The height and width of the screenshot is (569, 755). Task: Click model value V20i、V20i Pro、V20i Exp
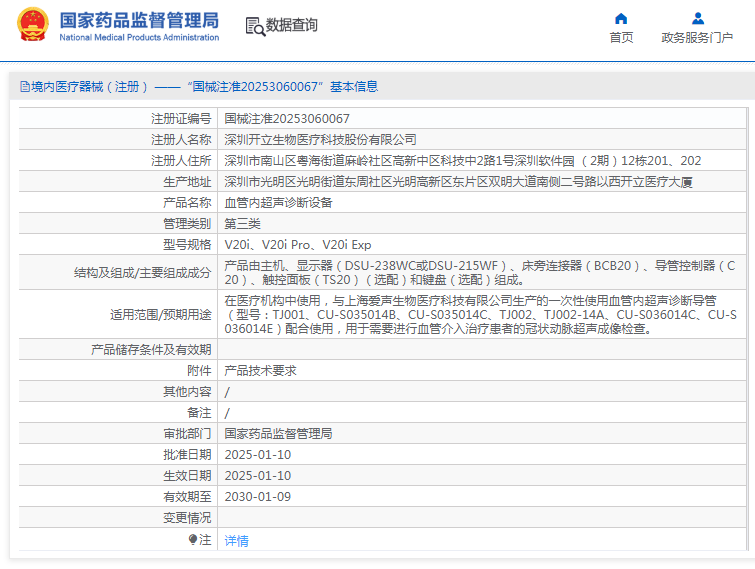(298, 245)
